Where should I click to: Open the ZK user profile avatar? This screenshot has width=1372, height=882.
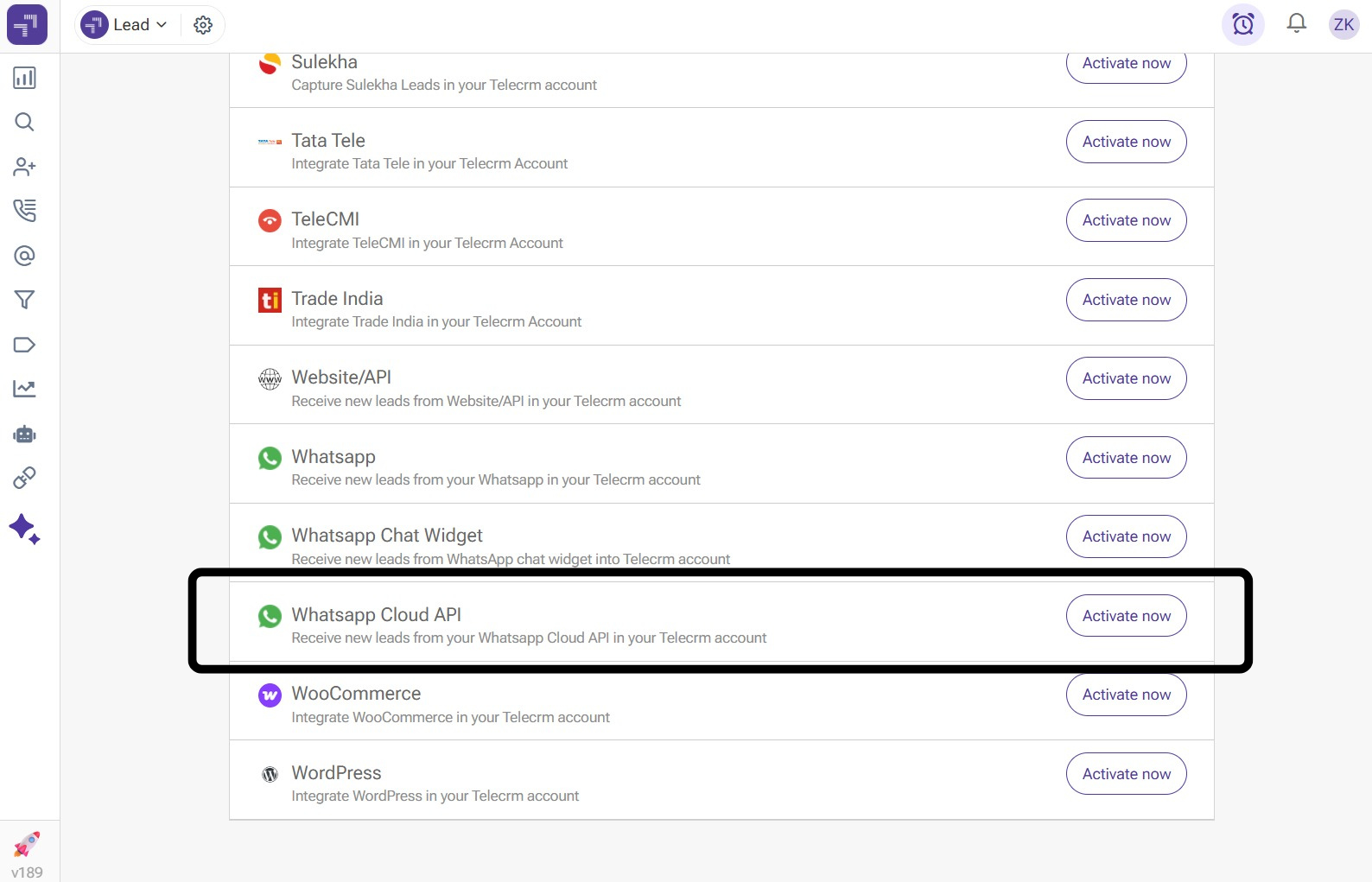pos(1343,24)
